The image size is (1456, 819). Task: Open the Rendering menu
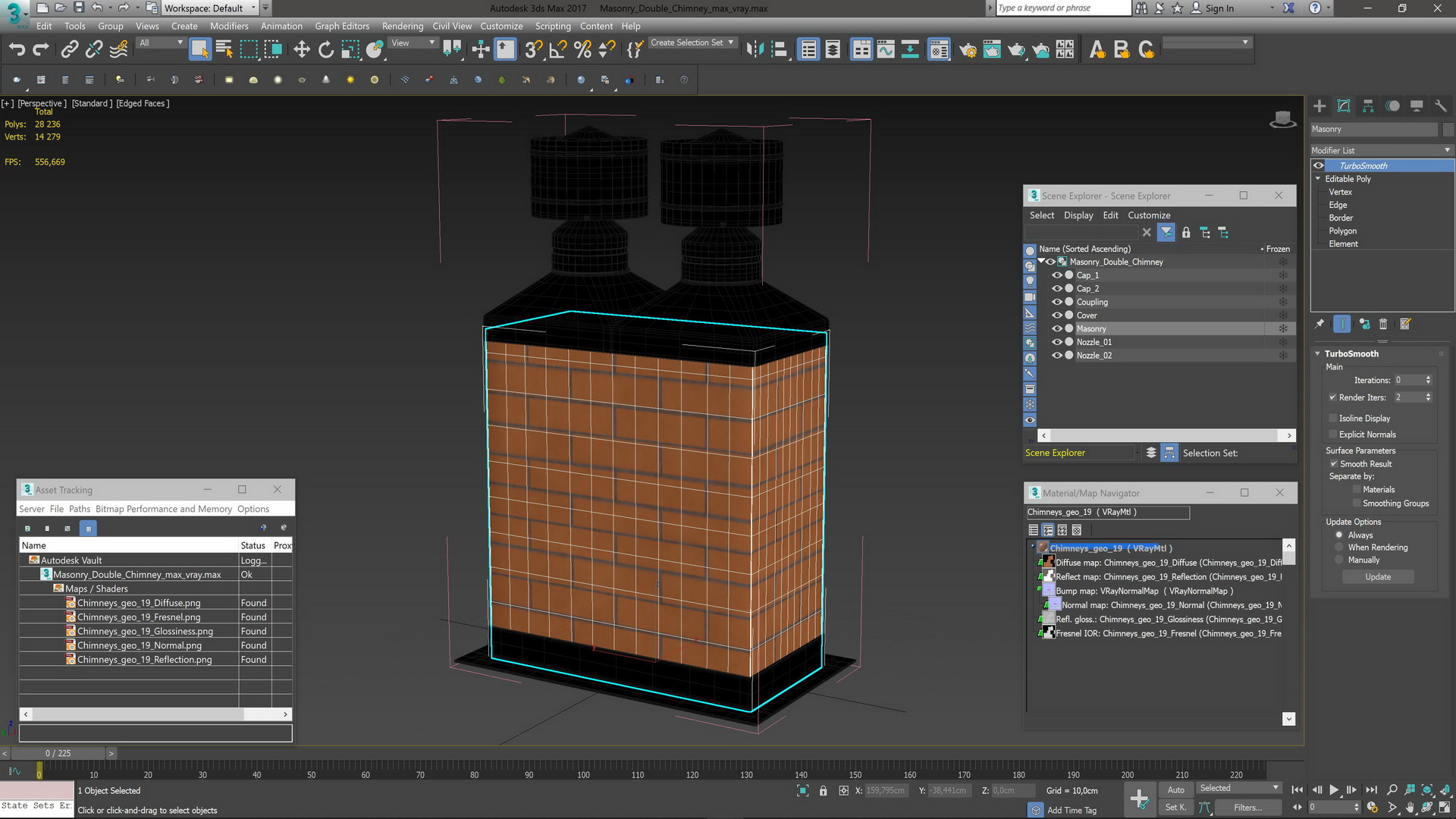403,26
